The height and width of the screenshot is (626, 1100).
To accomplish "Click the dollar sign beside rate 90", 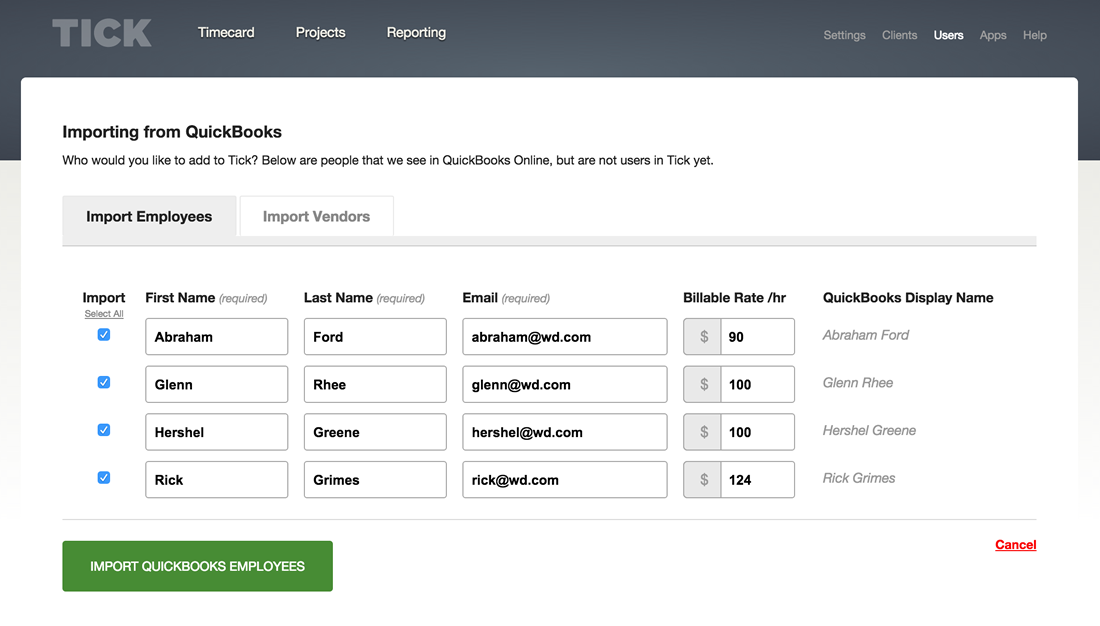I will [703, 337].
